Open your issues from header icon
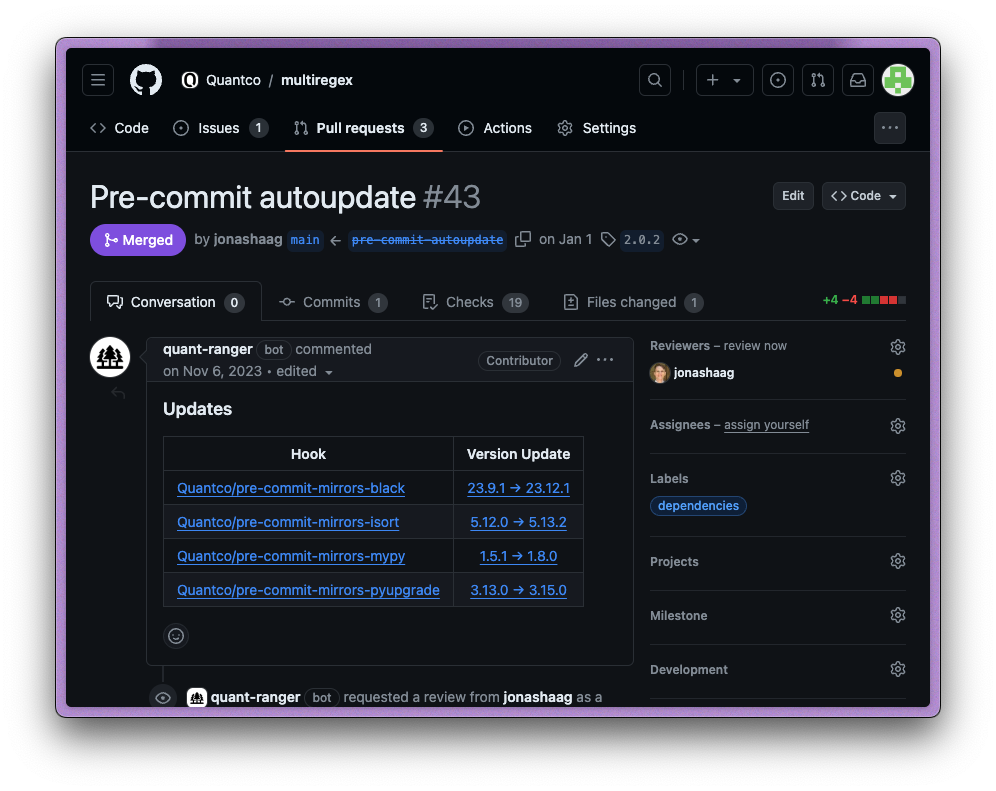The image size is (996, 791). point(777,80)
